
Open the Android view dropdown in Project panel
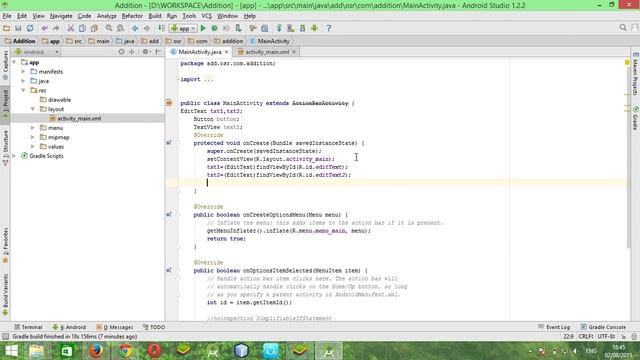tap(37, 52)
